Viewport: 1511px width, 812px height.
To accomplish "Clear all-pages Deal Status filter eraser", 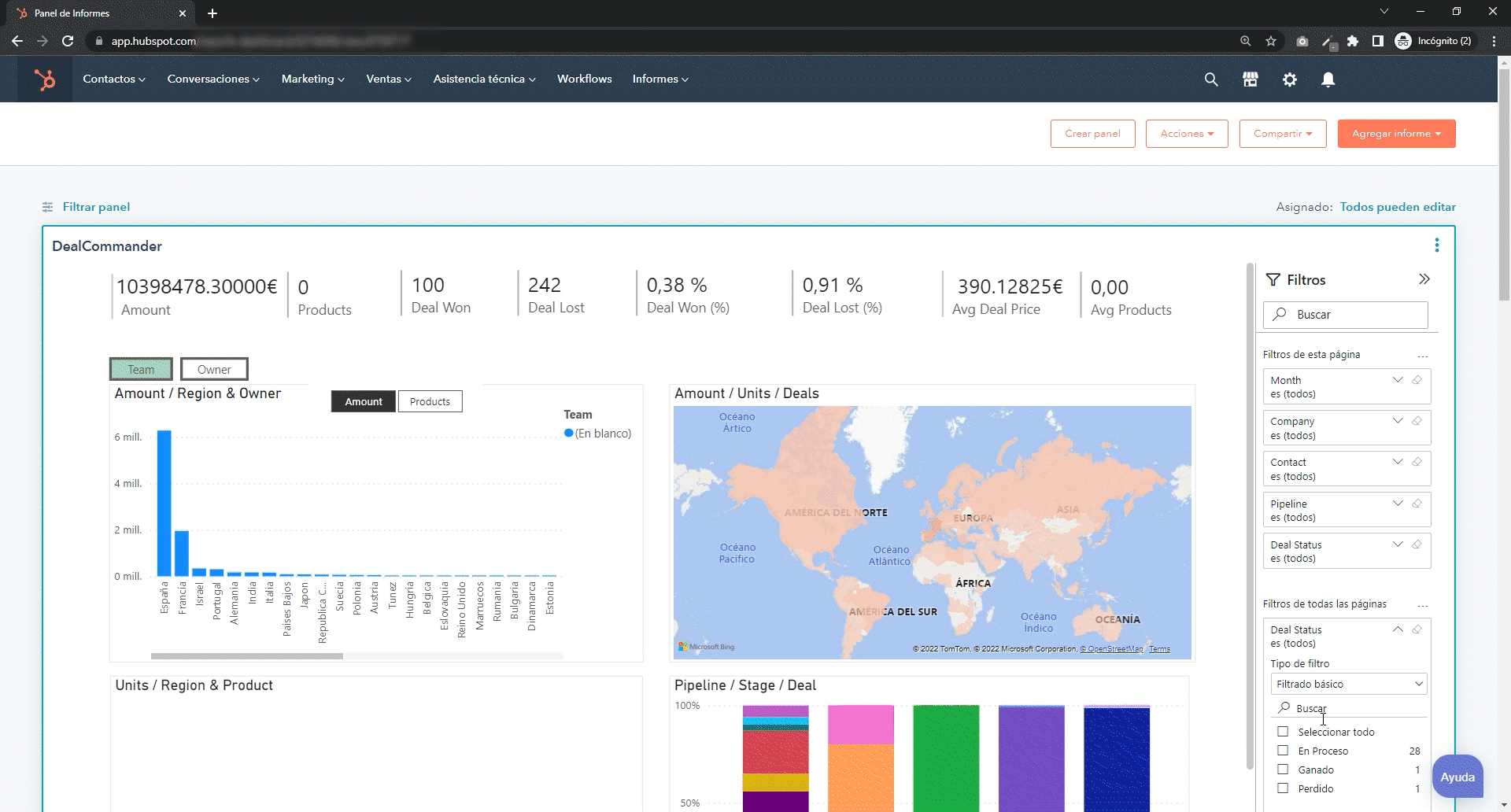I will tap(1417, 629).
